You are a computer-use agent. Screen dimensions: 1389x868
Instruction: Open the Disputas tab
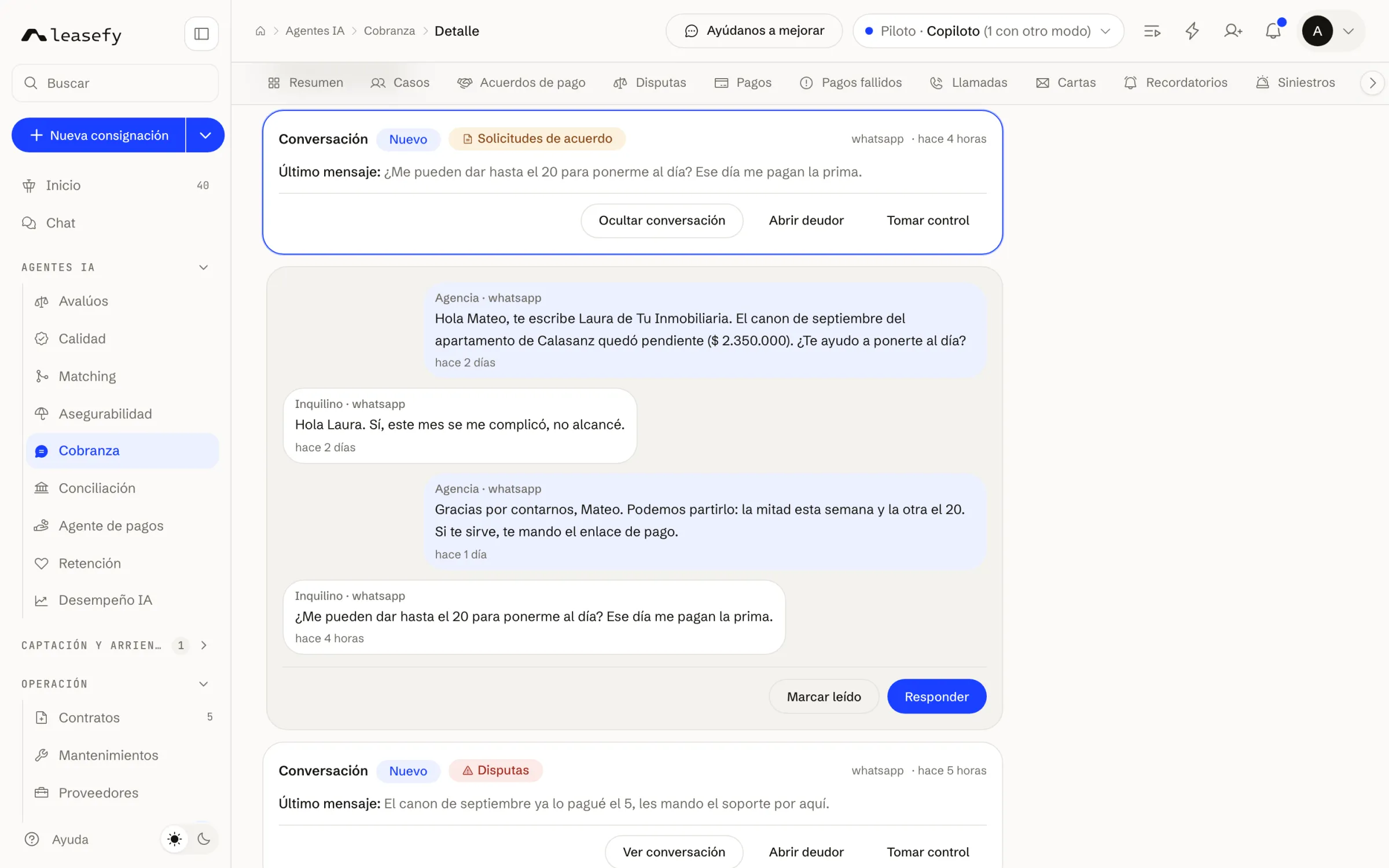pyautogui.click(x=650, y=83)
